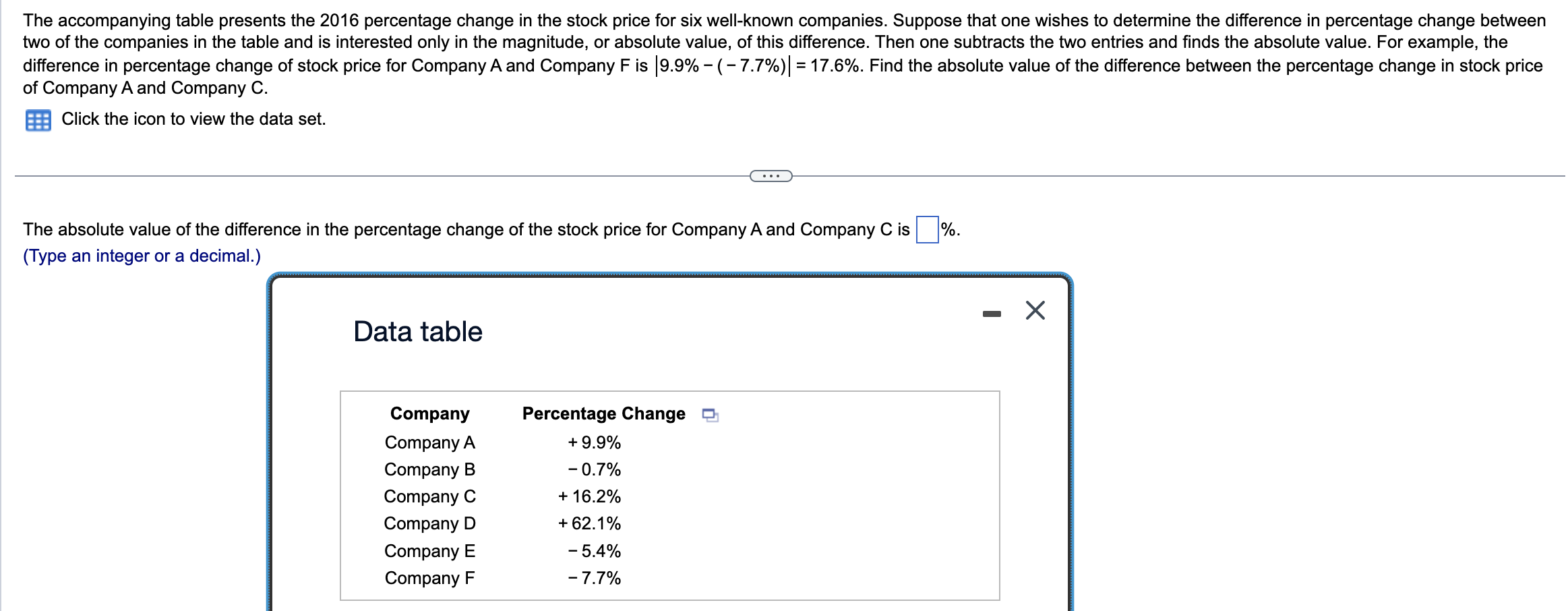Click the +62.1% value for Company D
1568x611 pixels.
589,524
